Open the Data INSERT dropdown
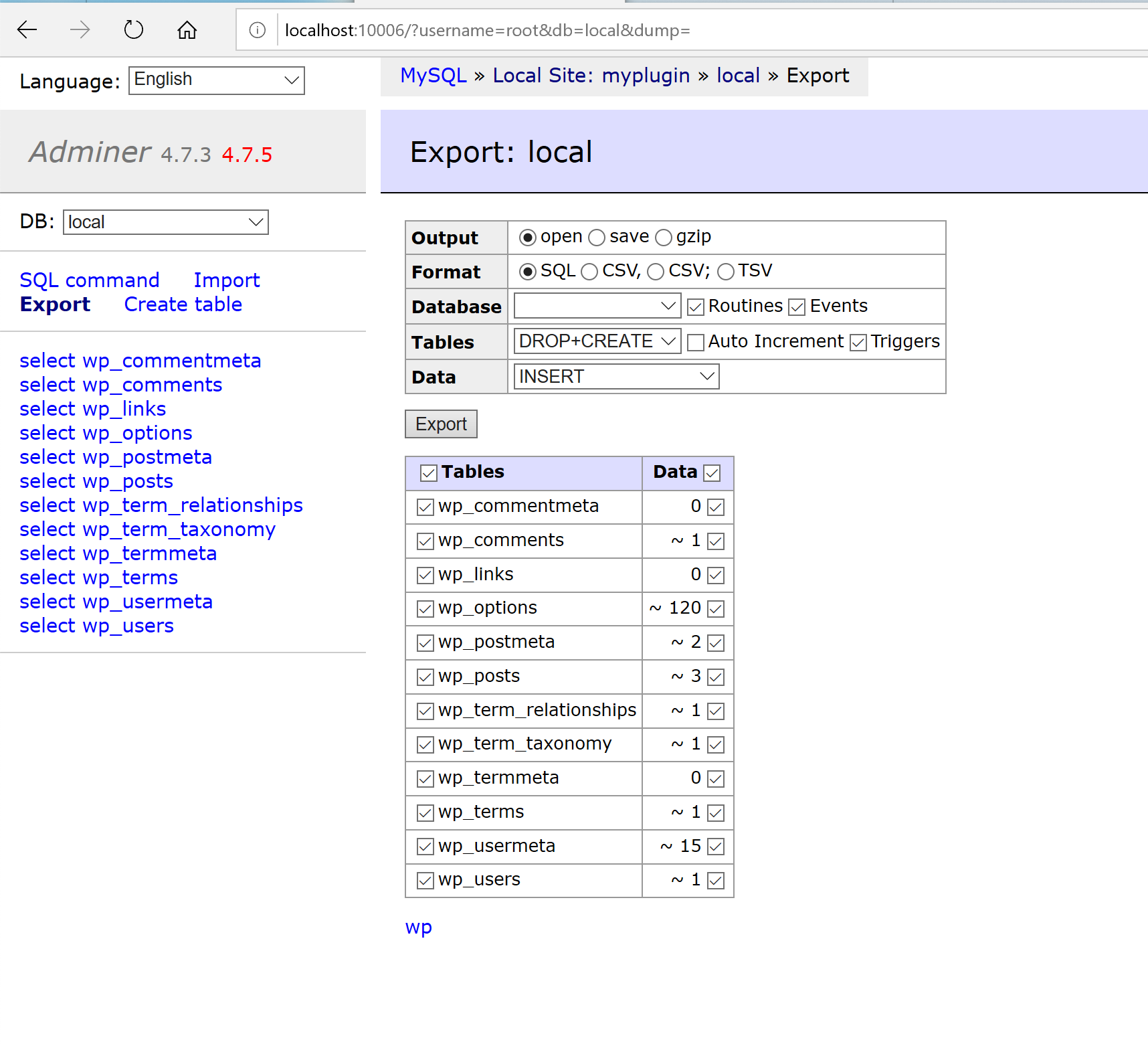This screenshot has height=1044, width=1148. click(616, 376)
